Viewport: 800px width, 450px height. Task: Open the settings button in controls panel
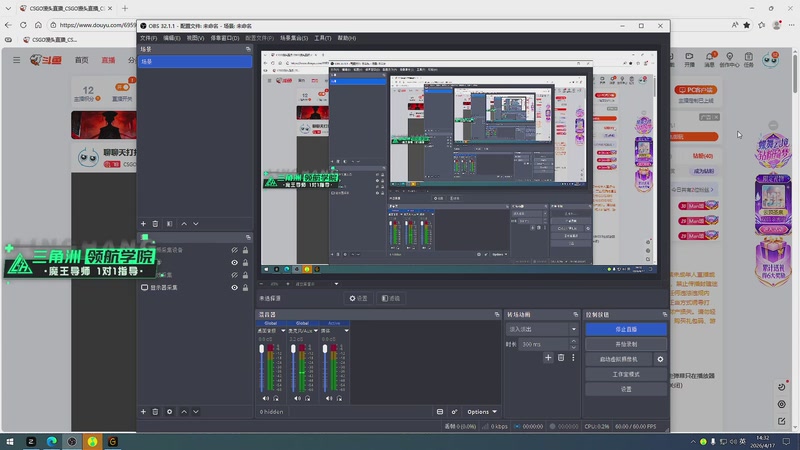coord(626,389)
